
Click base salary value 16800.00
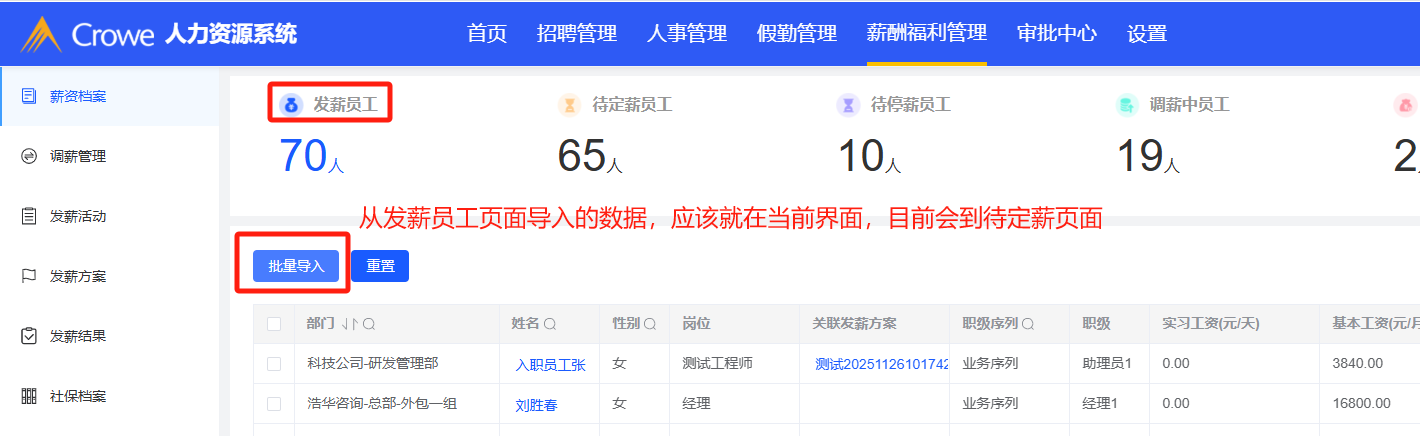1361,404
